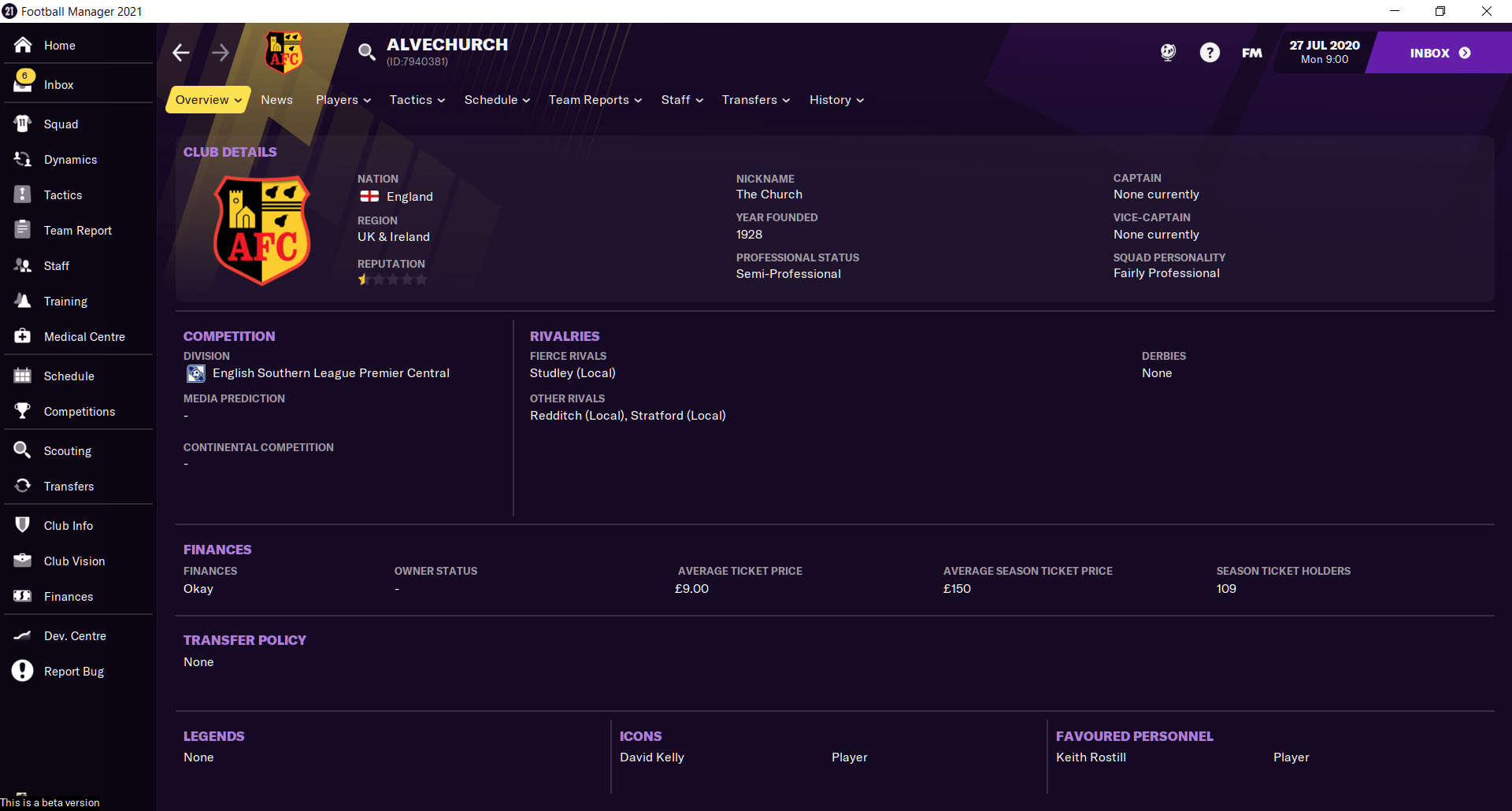Click the Dev. Centre icon
The width and height of the screenshot is (1512, 811).
pyautogui.click(x=23, y=635)
